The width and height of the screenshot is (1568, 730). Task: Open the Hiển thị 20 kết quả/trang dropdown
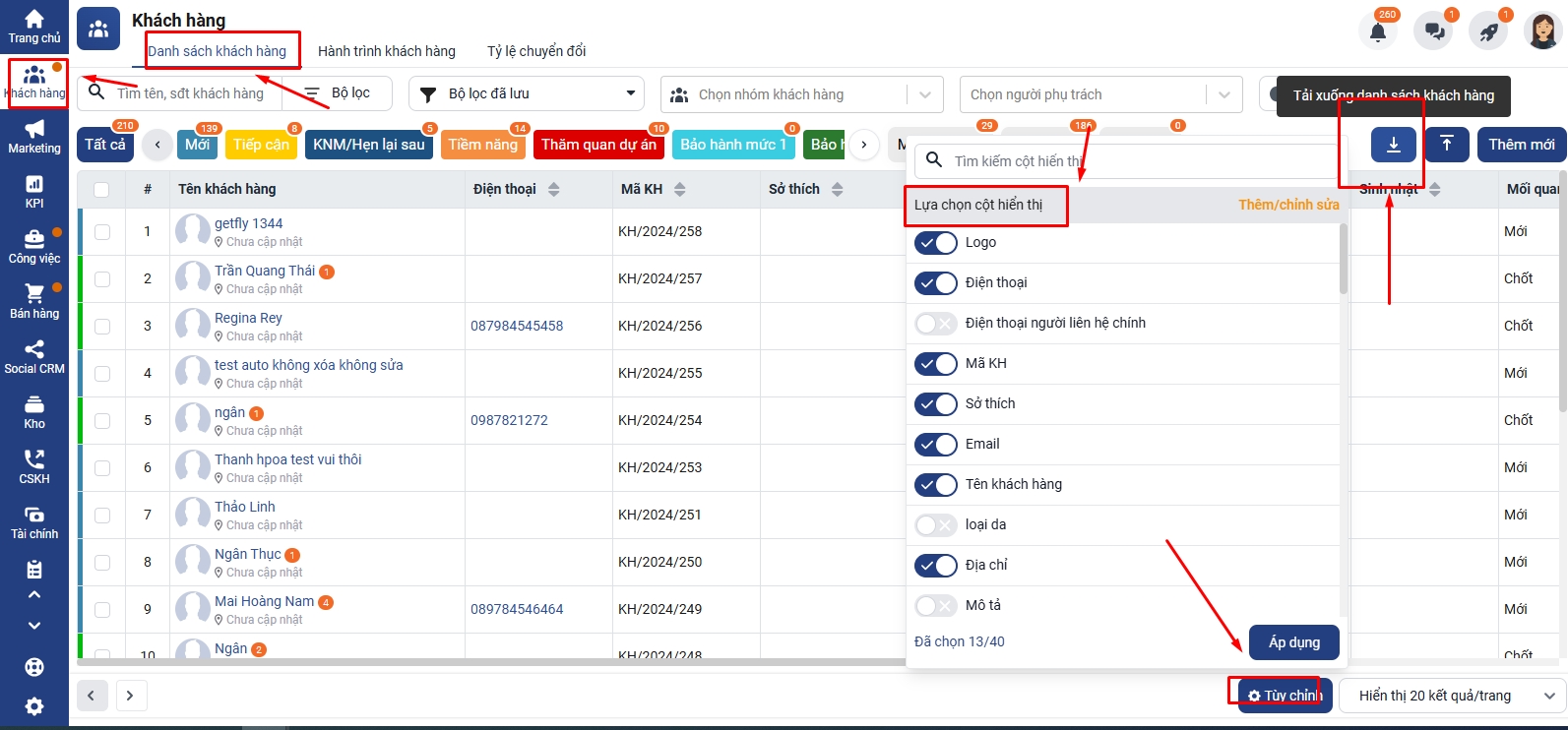tap(1453, 696)
